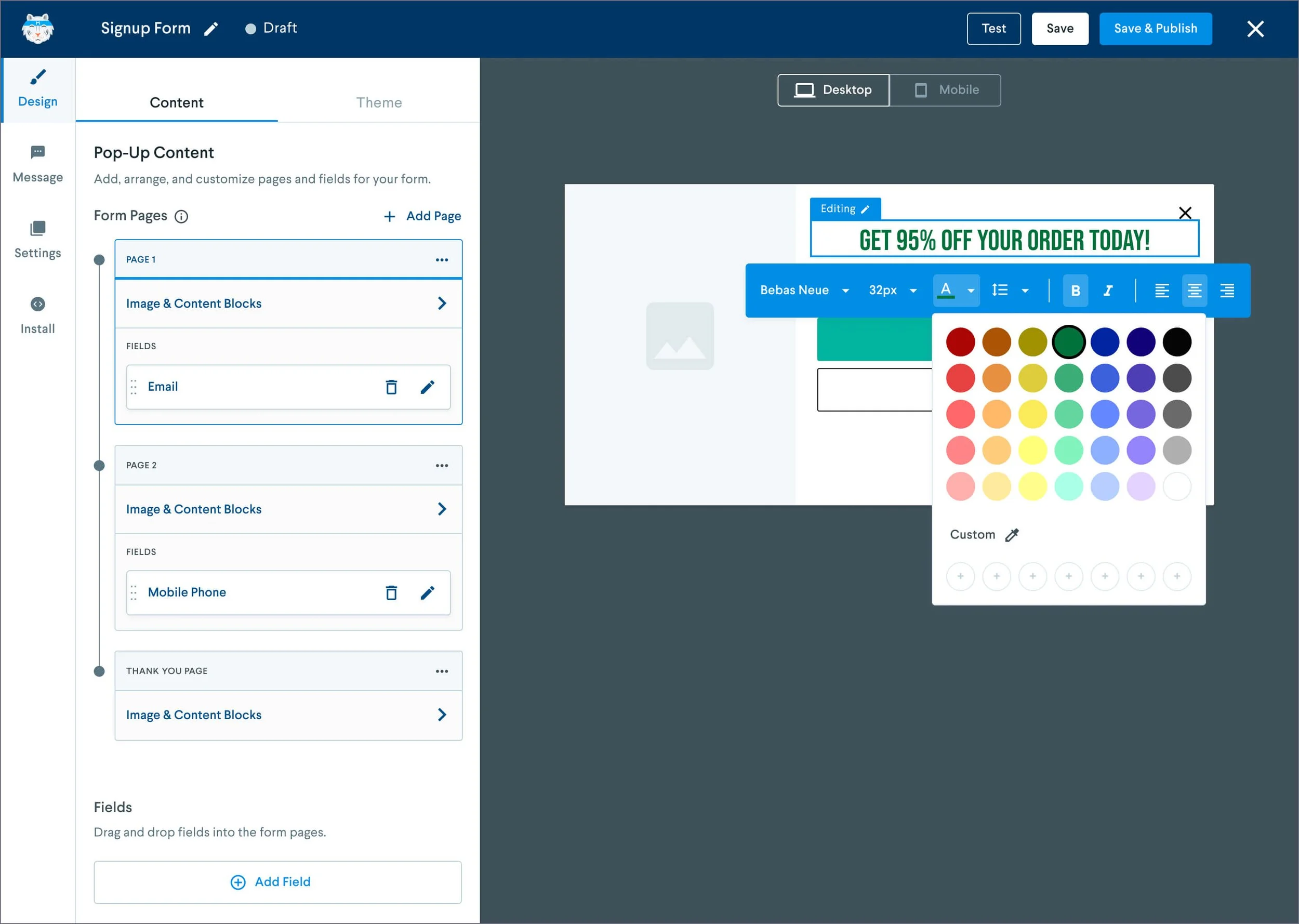1299x924 pixels.
Task: Open Settings in the left sidebar
Action: 37,240
